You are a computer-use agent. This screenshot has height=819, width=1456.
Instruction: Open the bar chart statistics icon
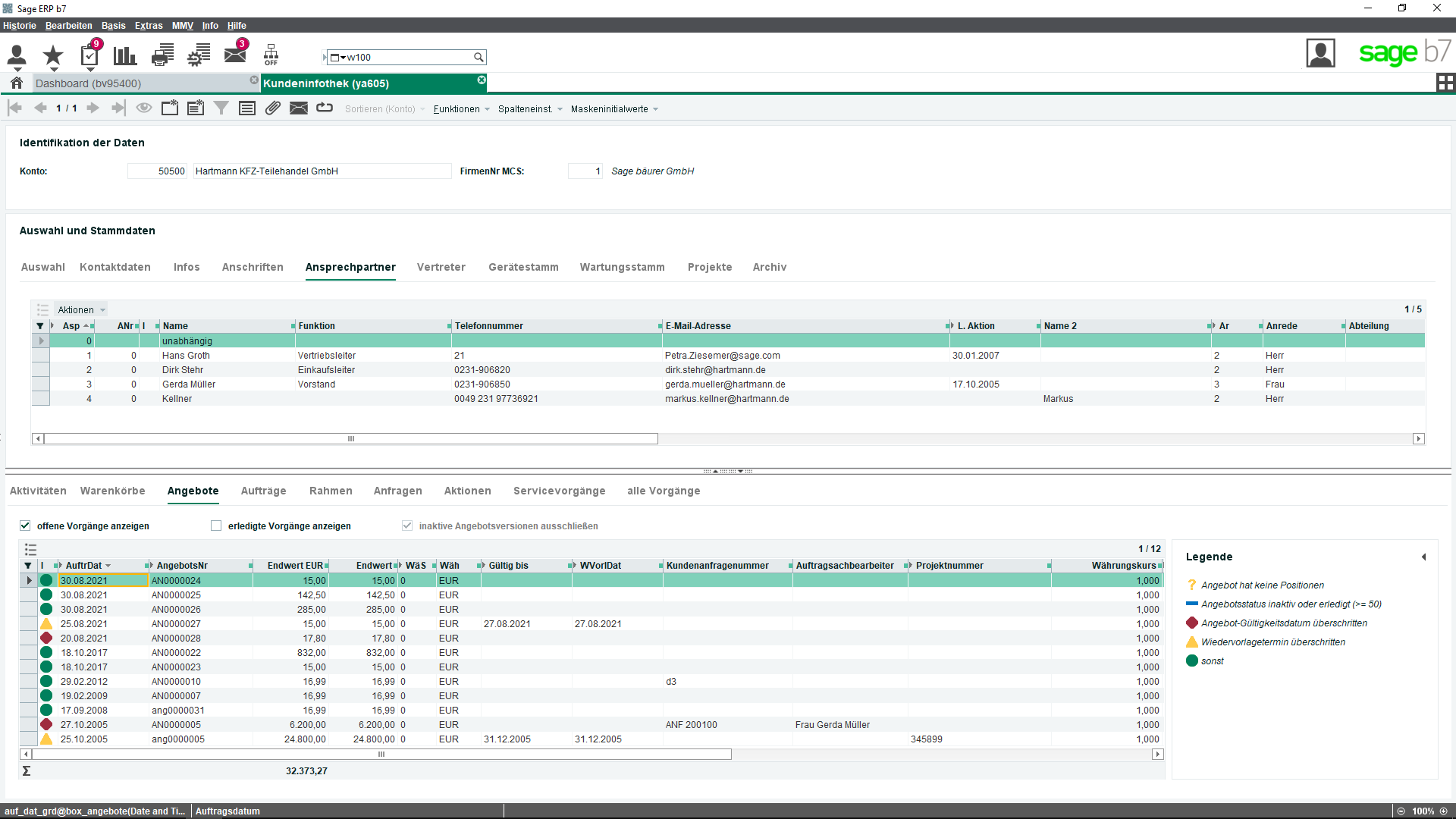pos(125,55)
